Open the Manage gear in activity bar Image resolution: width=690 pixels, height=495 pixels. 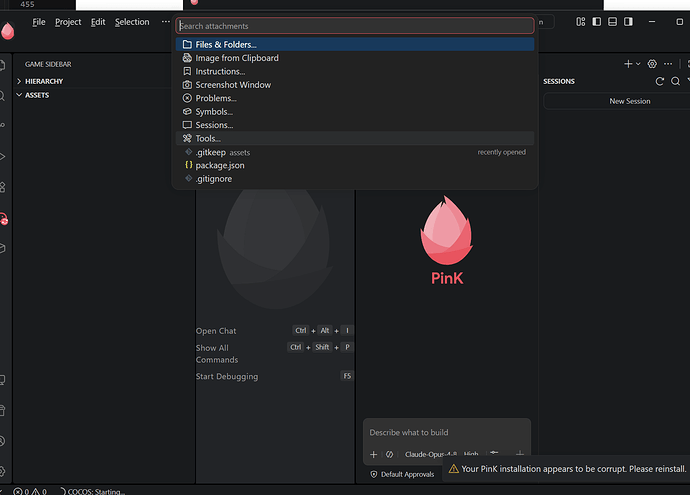[2, 471]
